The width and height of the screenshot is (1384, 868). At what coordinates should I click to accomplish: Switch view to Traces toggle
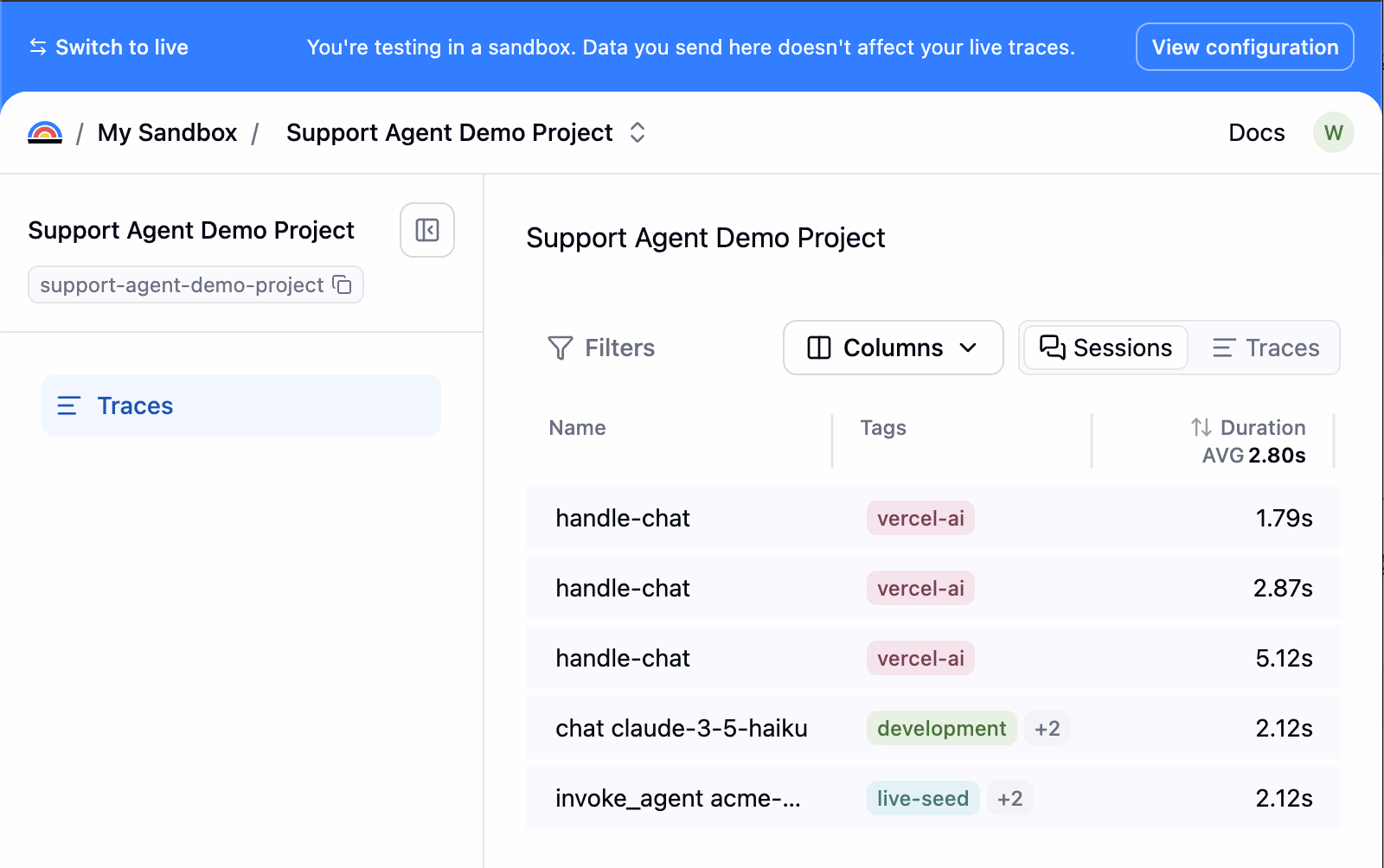tap(1265, 348)
